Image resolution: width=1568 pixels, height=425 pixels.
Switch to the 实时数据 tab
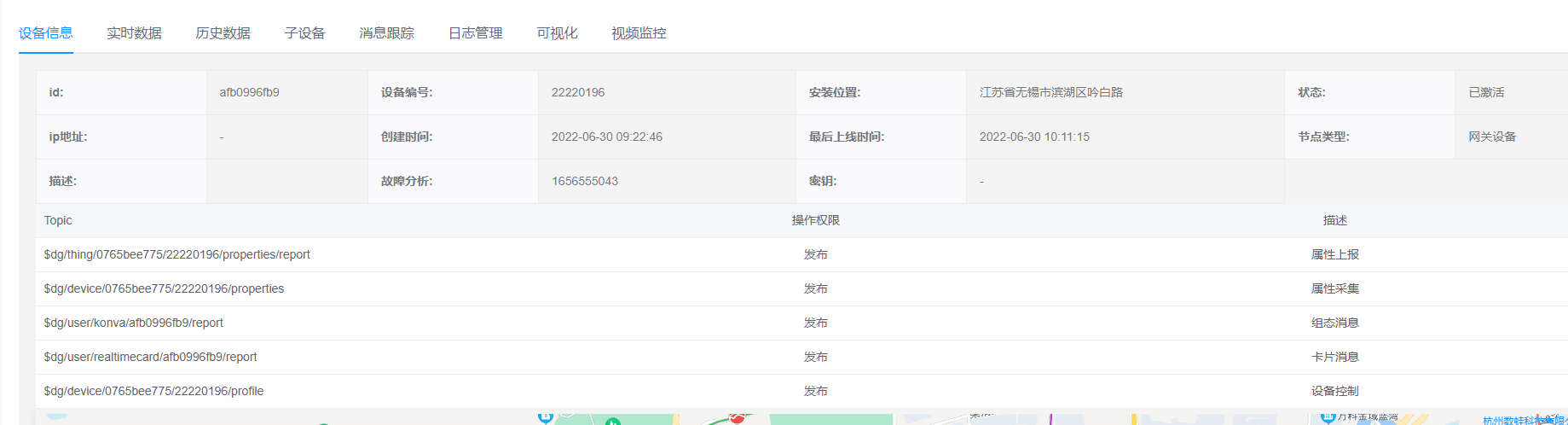pyautogui.click(x=134, y=33)
